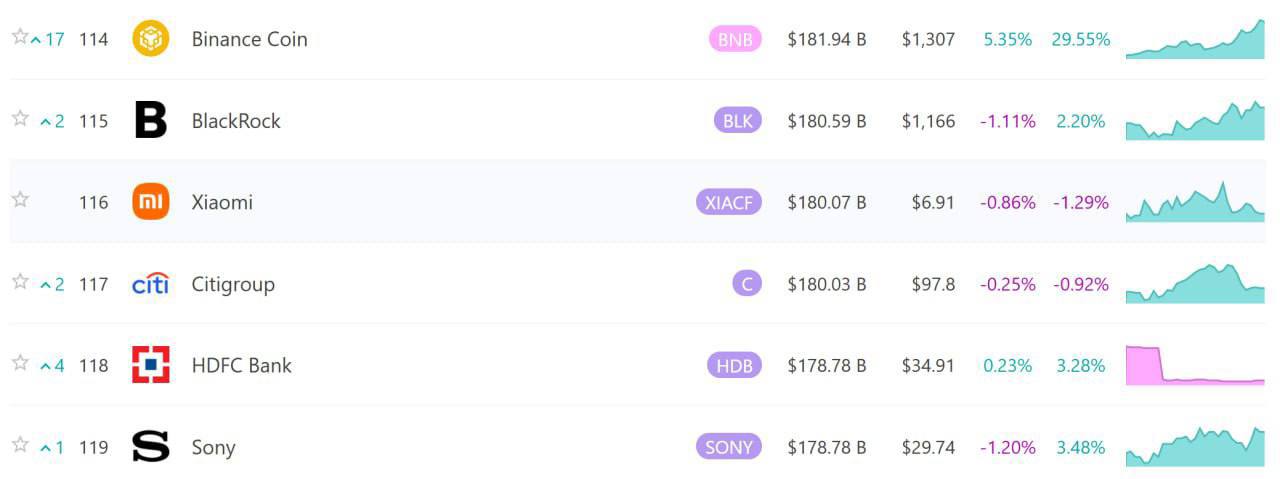Click the Binance Coin logo icon
Viewport: 1280px width, 479px height.
click(x=151, y=39)
